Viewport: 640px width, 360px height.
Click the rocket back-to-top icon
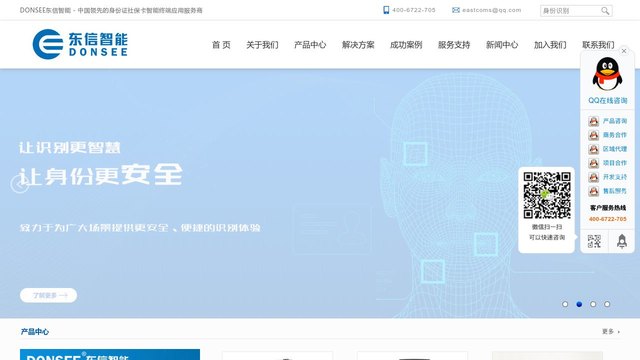point(622,241)
